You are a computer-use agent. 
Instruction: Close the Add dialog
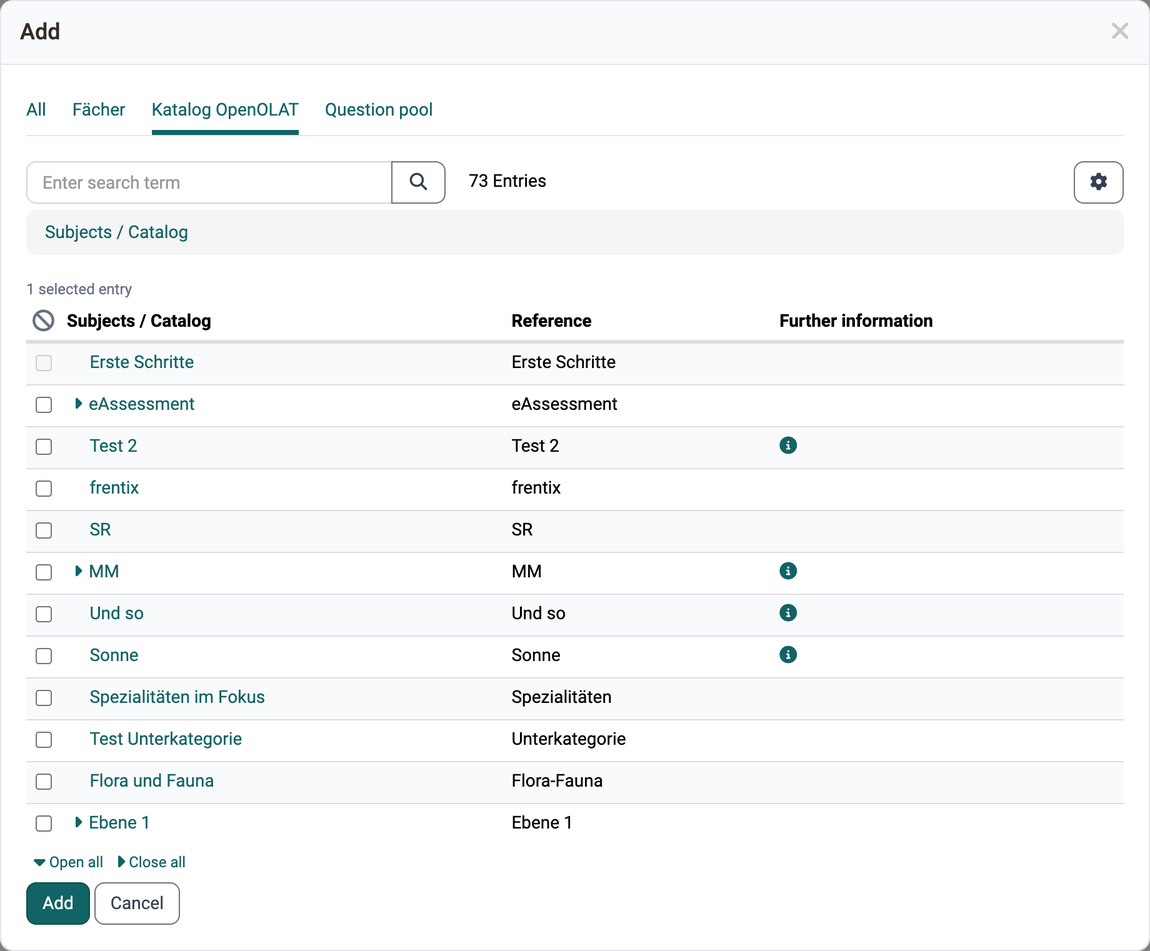pos(1119,31)
